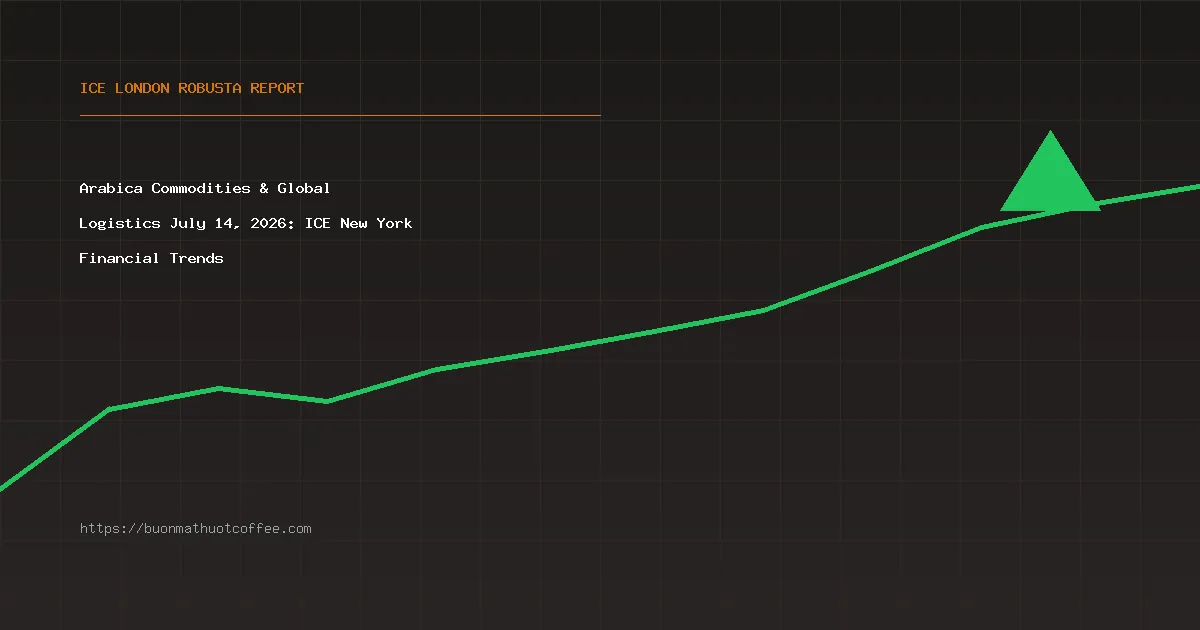Click the green upward triangle arrow
The height and width of the screenshot is (630, 1200).
pyautogui.click(x=1050, y=172)
